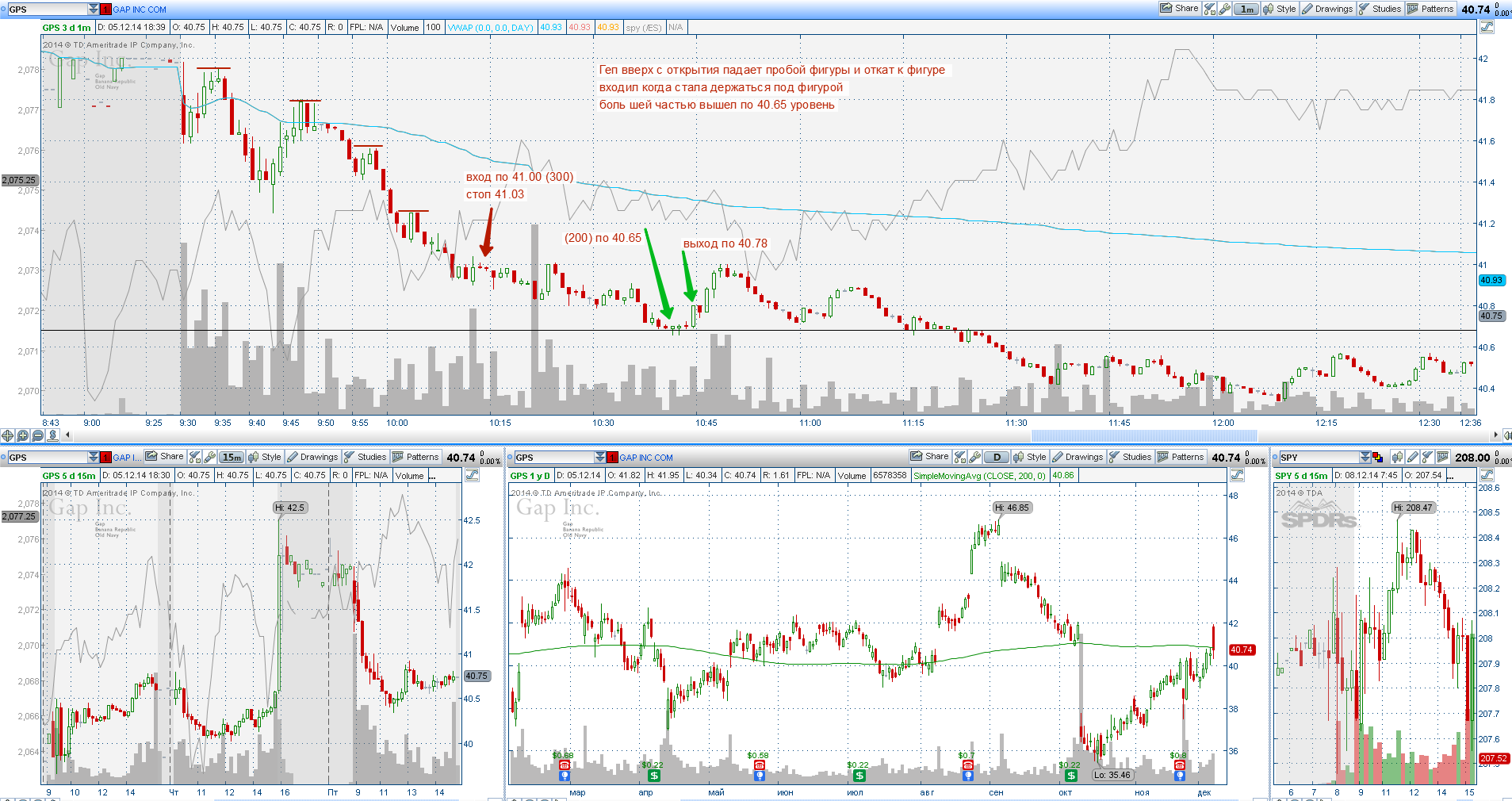Open chart settings wrench in top chart toolbar
Screen dimensions: 1512x801
pos(1225,9)
